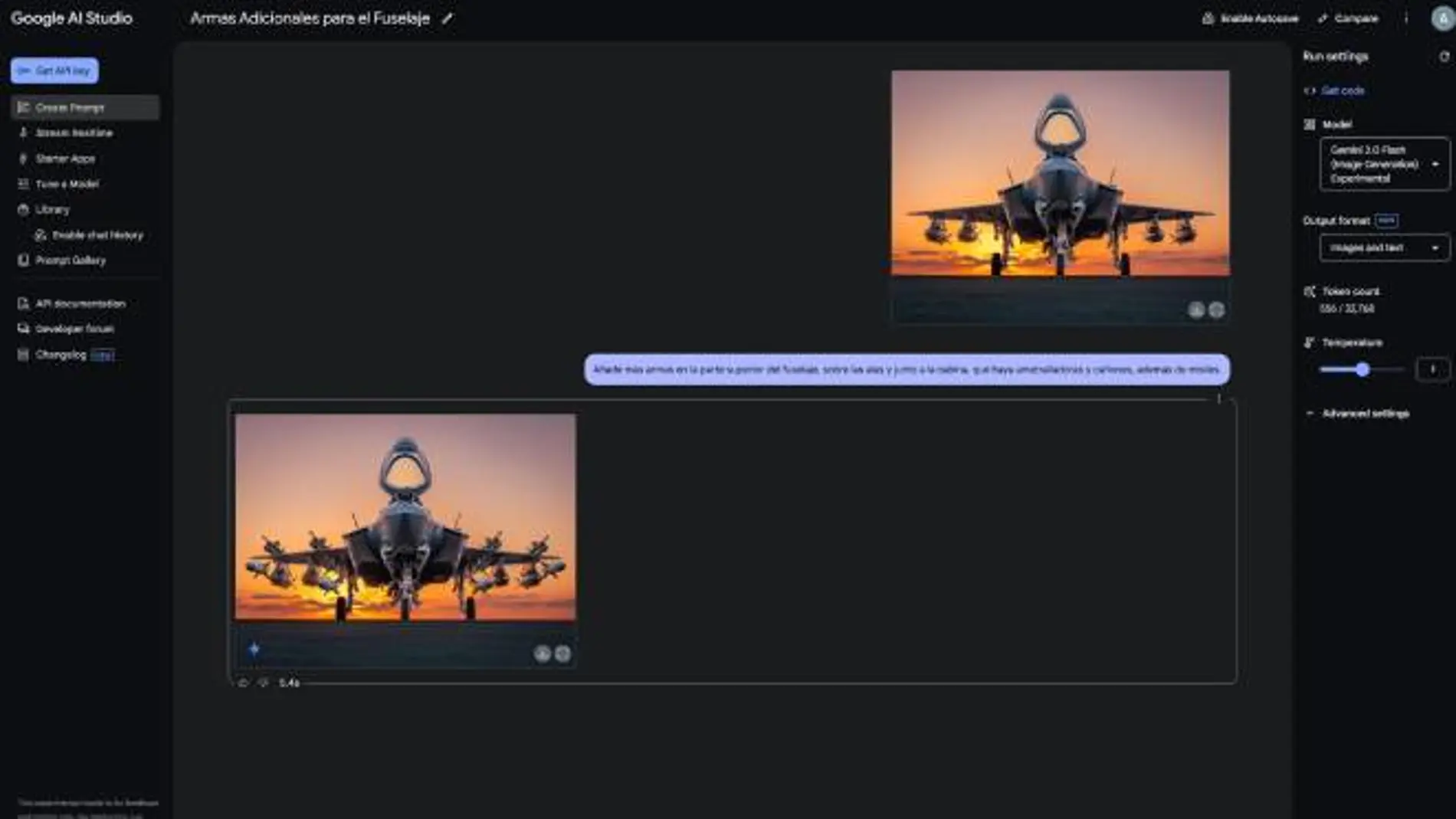
Task: Adjust the Temperature slider
Action: click(1363, 369)
